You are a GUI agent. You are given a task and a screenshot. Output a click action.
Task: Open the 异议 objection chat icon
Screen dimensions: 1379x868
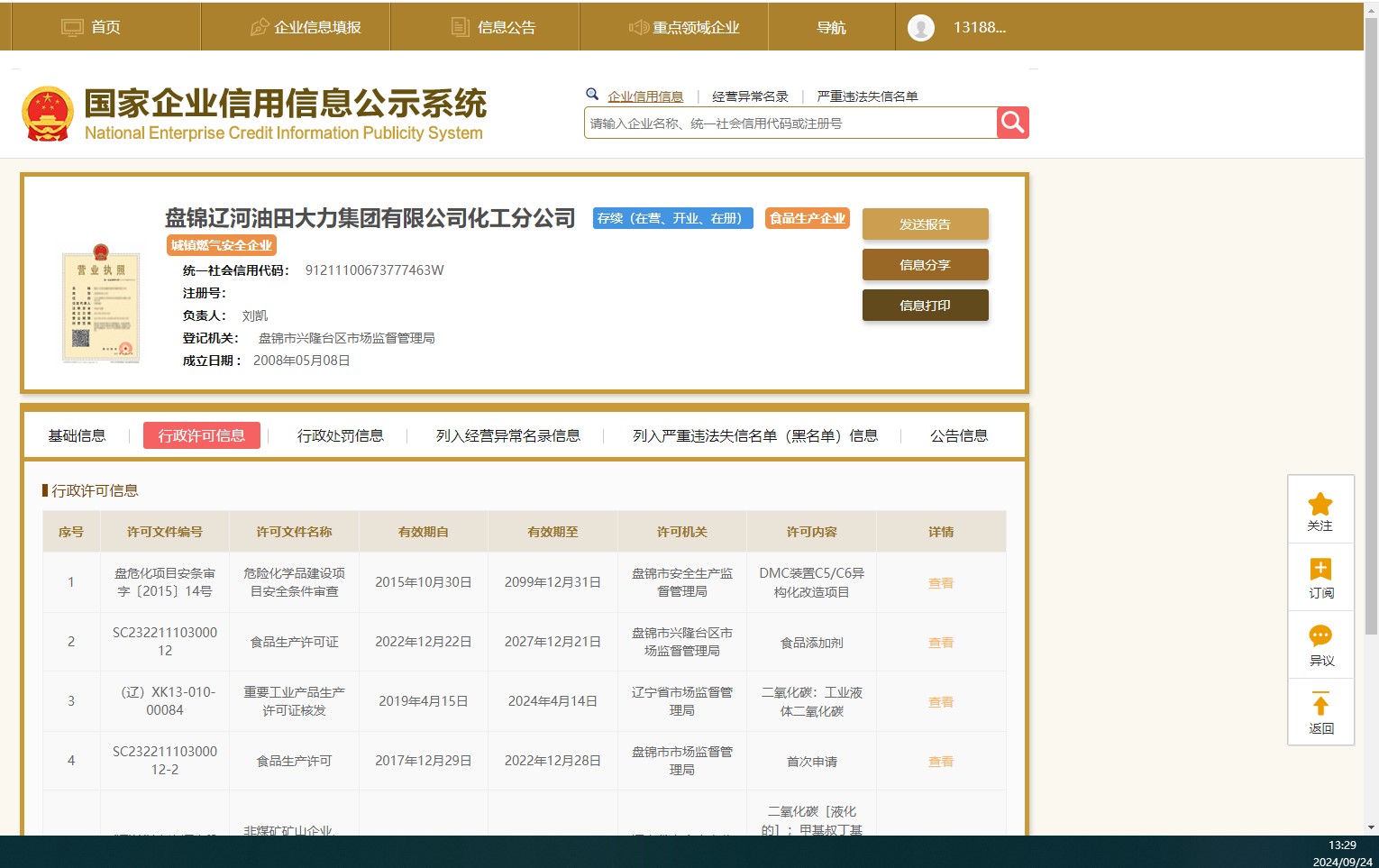1320,636
